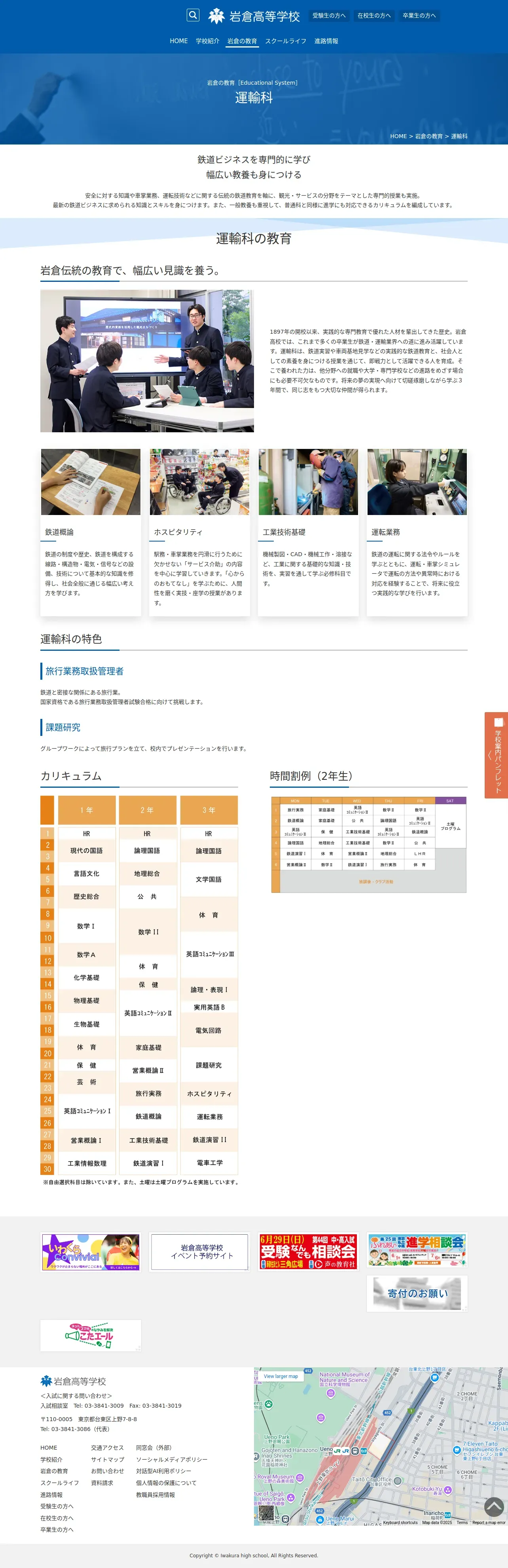Go to HOME in the main navigation
The image size is (508, 1568).
(179, 41)
